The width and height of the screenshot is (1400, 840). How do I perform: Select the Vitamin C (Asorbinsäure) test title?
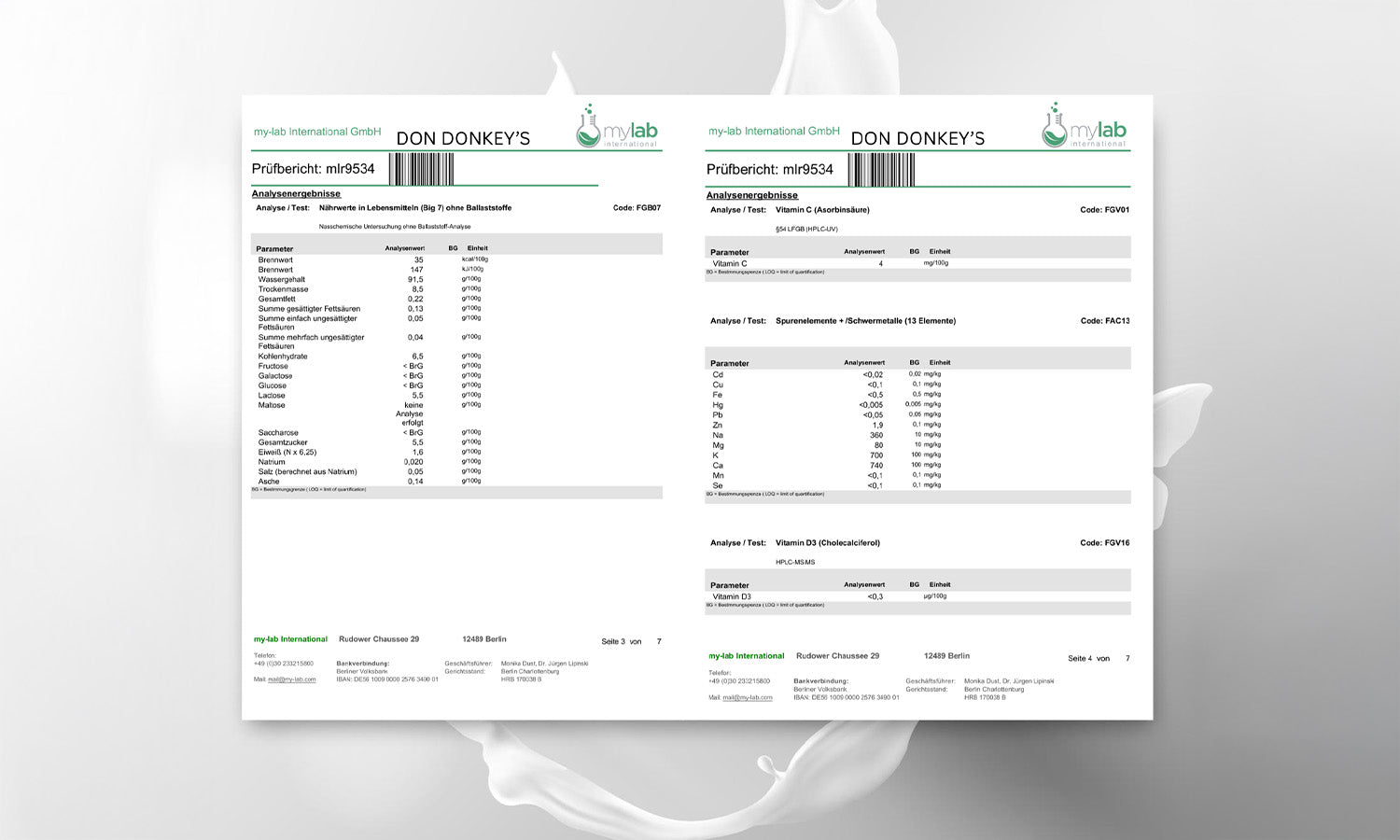822,210
